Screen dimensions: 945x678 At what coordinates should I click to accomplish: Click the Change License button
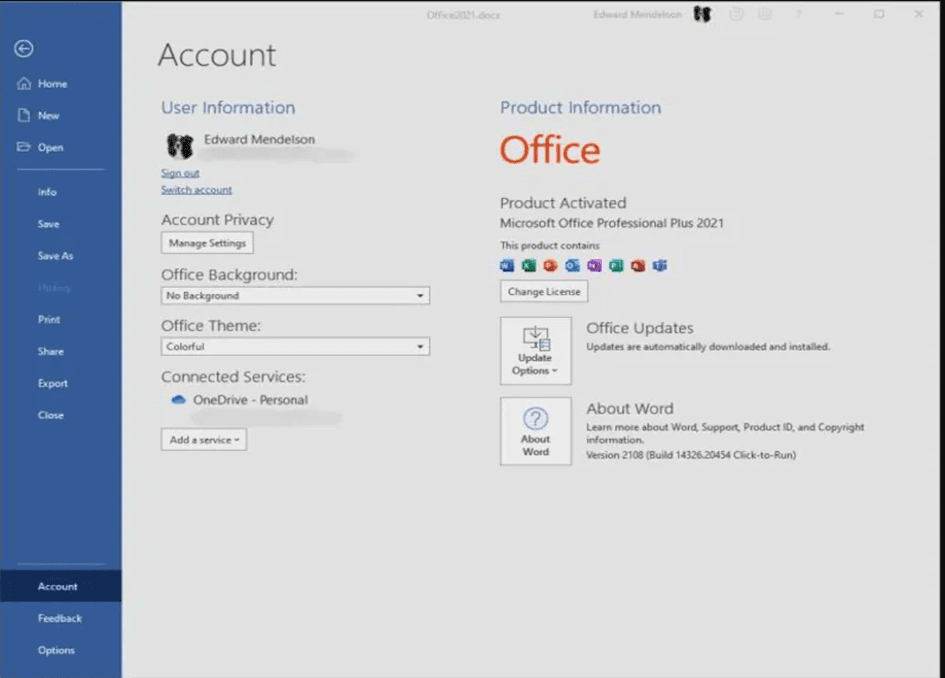coord(544,292)
